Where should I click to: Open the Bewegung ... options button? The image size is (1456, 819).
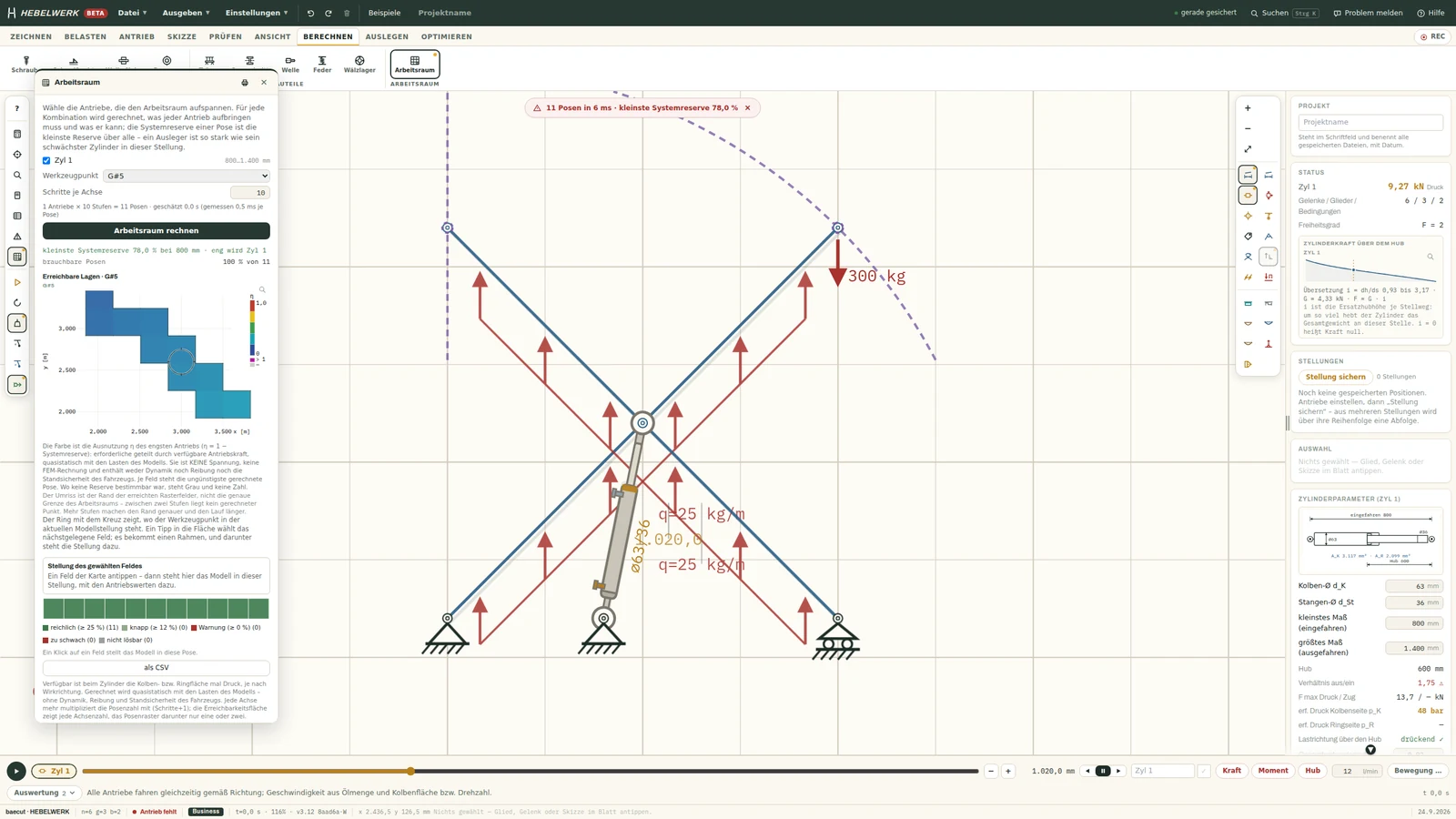(x=1418, y=771)
